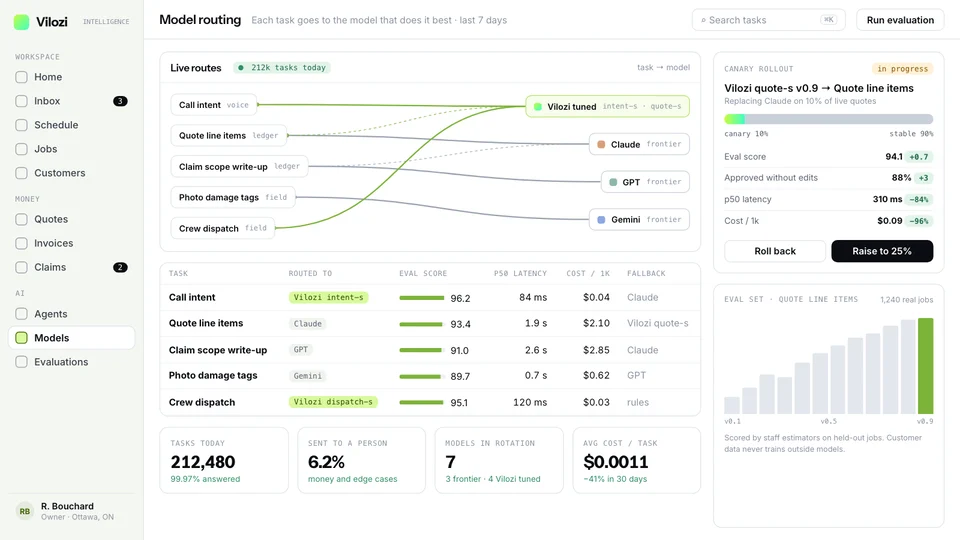This screenshot has width=960, height=540.
Task: Click the Home sidebar icon
Action: click(21, 77)
